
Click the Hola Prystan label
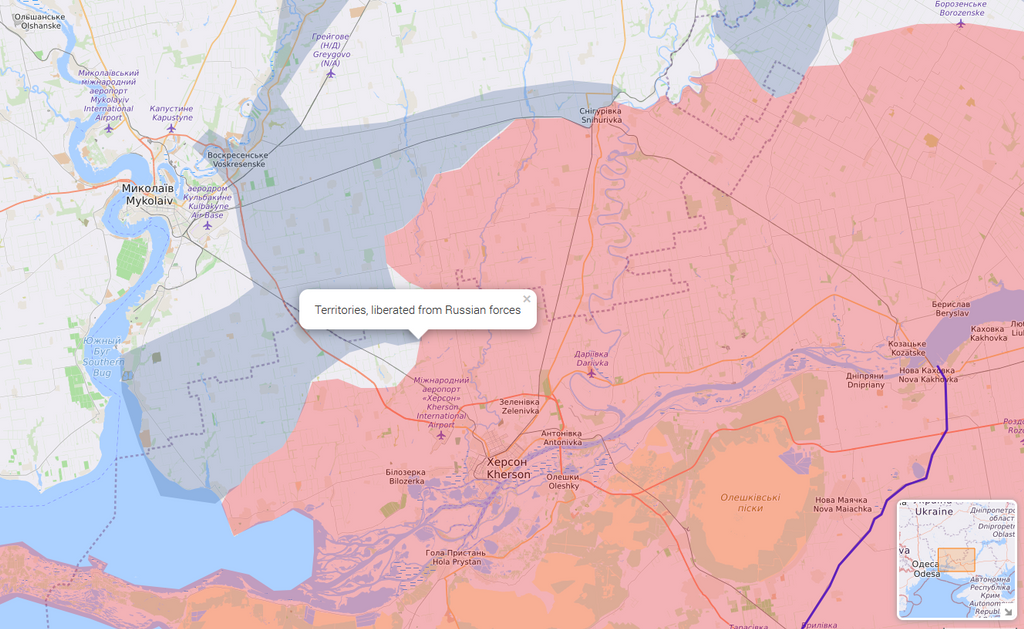pos(455,557)
